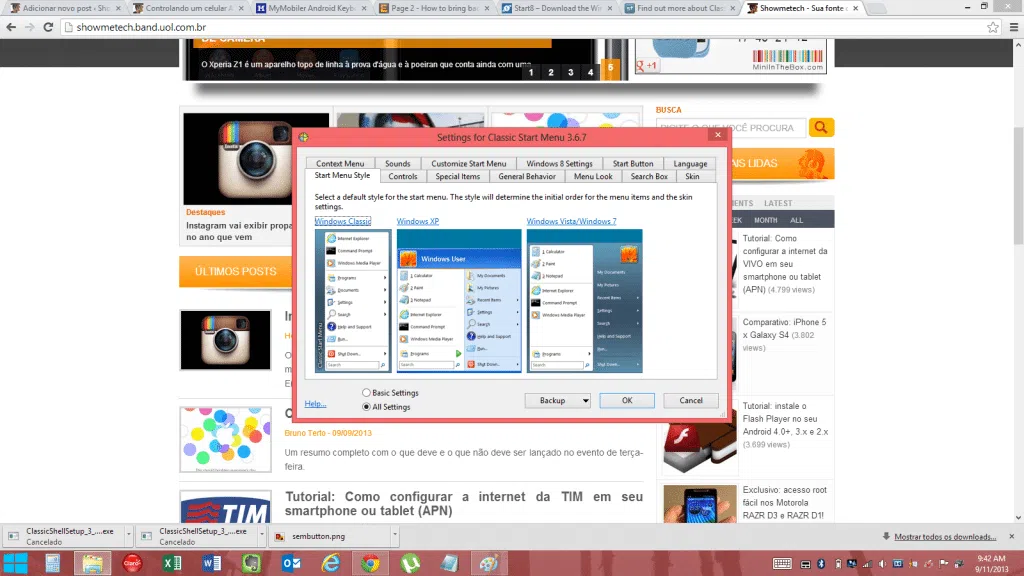The height and width of the screenshot is (576, 1024).
Task: Click the Windows Start button
Action: click(17, 563)
